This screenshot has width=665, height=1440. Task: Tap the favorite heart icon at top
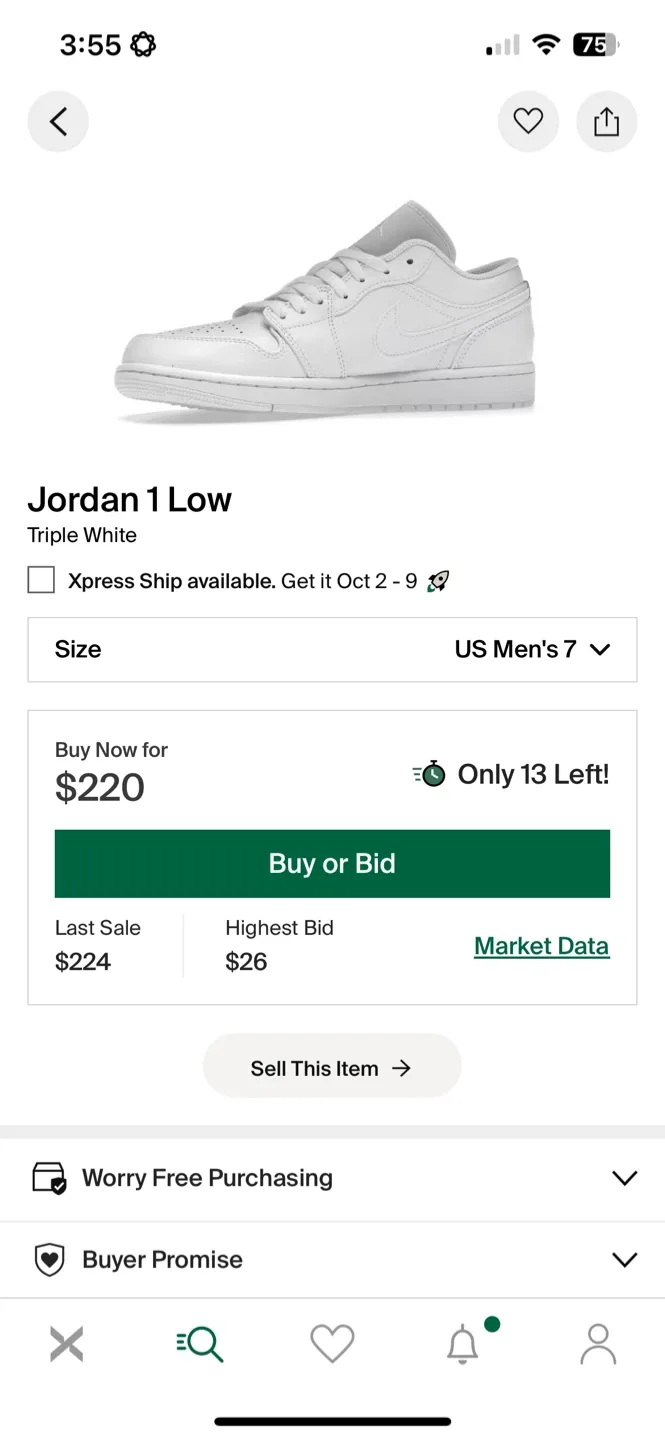pos(528,120)
